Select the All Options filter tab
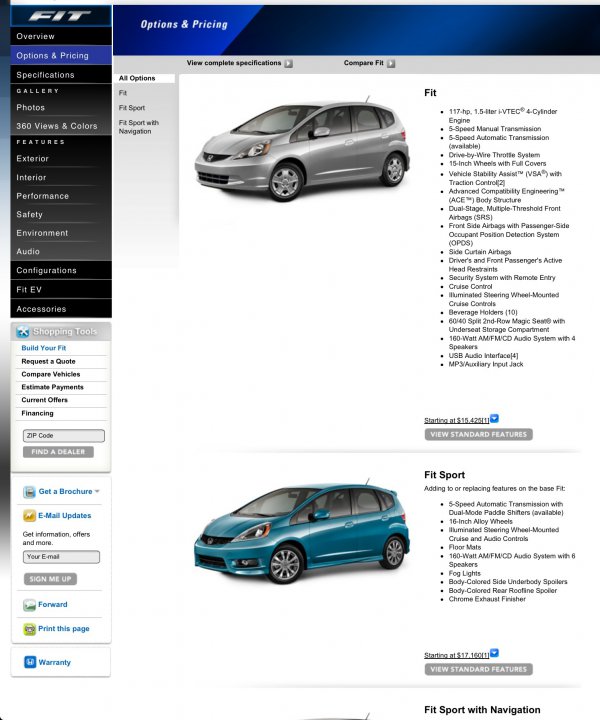This screenshot has width=600, height=720. tap(144, 78)
